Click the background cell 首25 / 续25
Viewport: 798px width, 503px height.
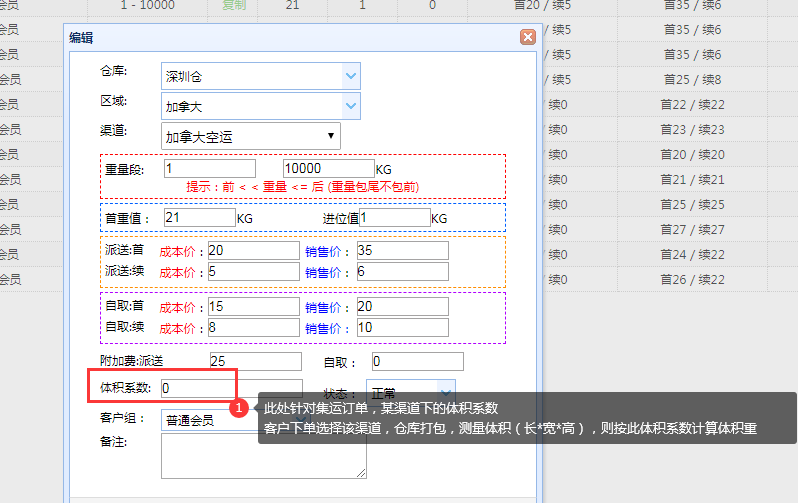(x=692, y=204)
